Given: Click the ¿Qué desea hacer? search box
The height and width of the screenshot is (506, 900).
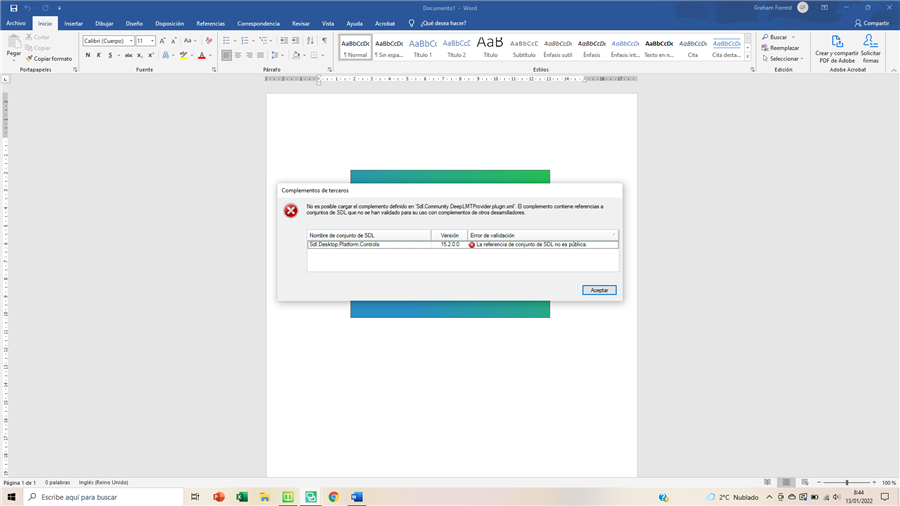Looking at the screenshot, I should click(x=443, y=24).
